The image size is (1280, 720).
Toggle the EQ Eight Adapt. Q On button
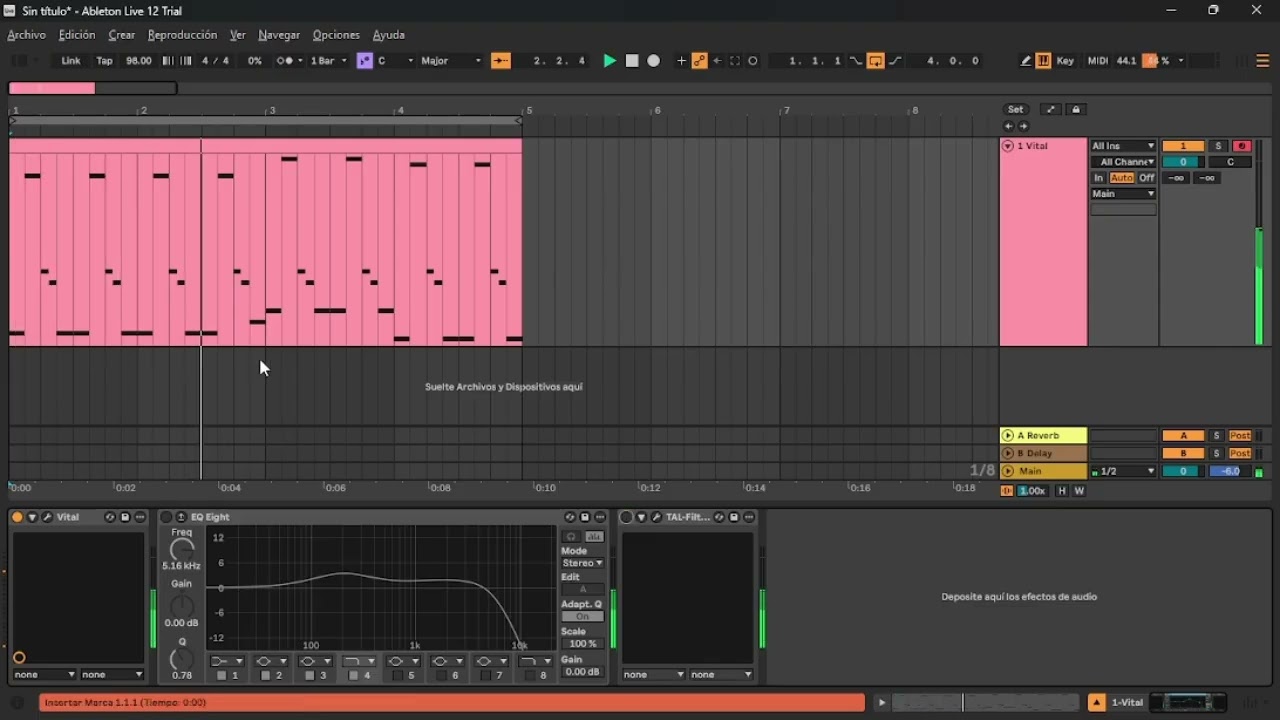coord(582,617)
